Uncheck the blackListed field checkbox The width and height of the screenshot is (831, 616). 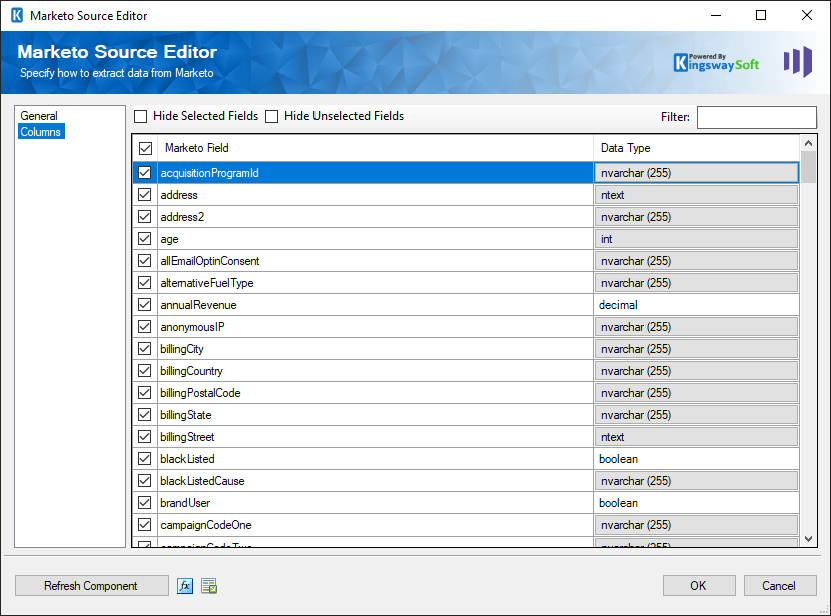144,459
